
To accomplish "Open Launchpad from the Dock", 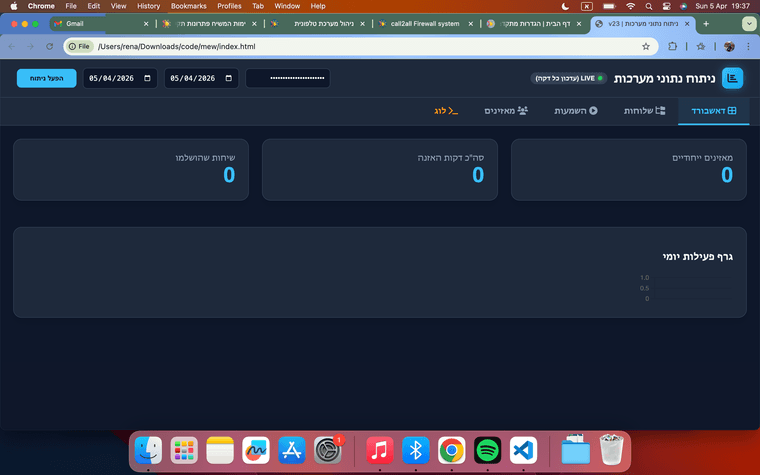I will point(184,450).
